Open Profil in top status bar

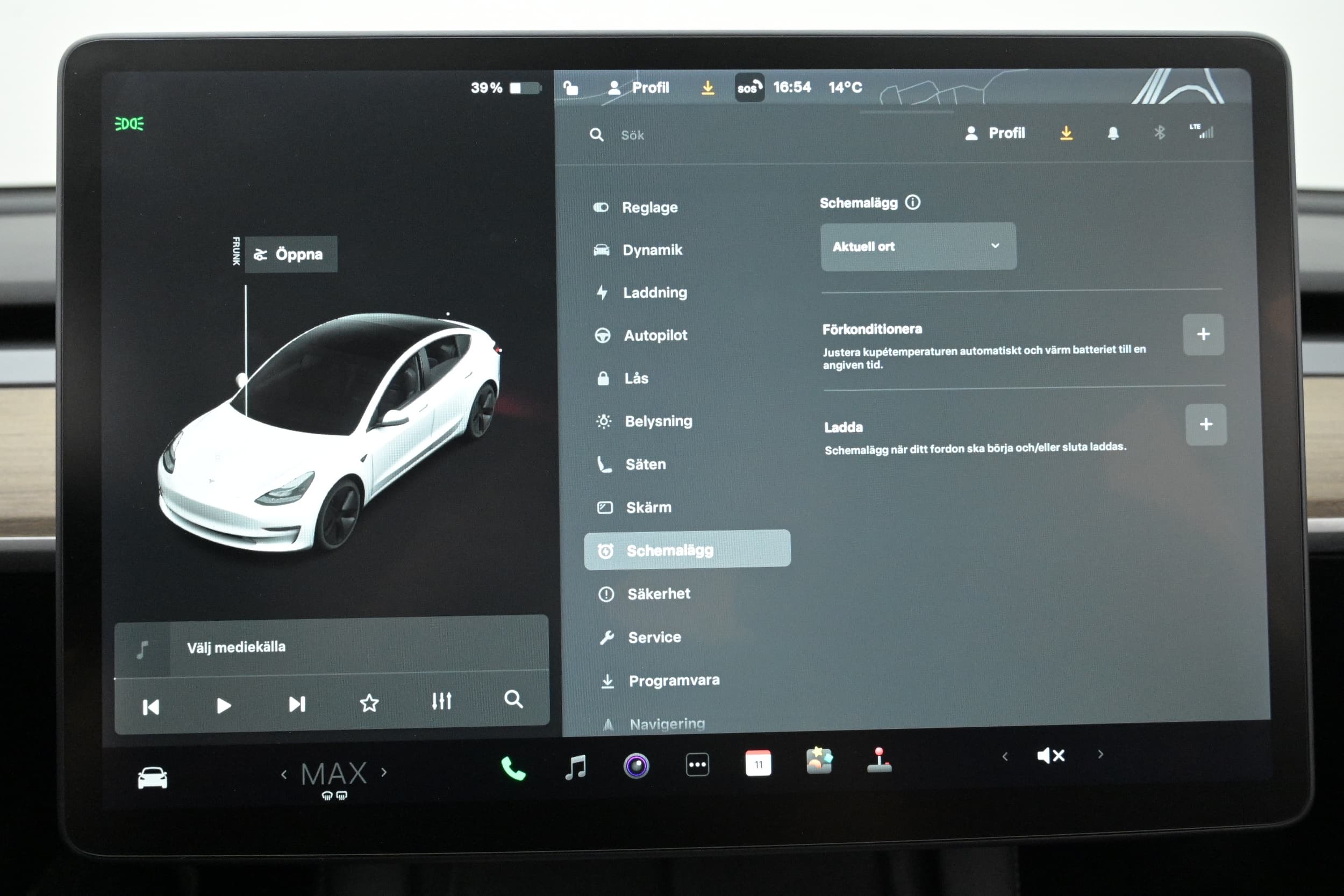pos(638,88)
